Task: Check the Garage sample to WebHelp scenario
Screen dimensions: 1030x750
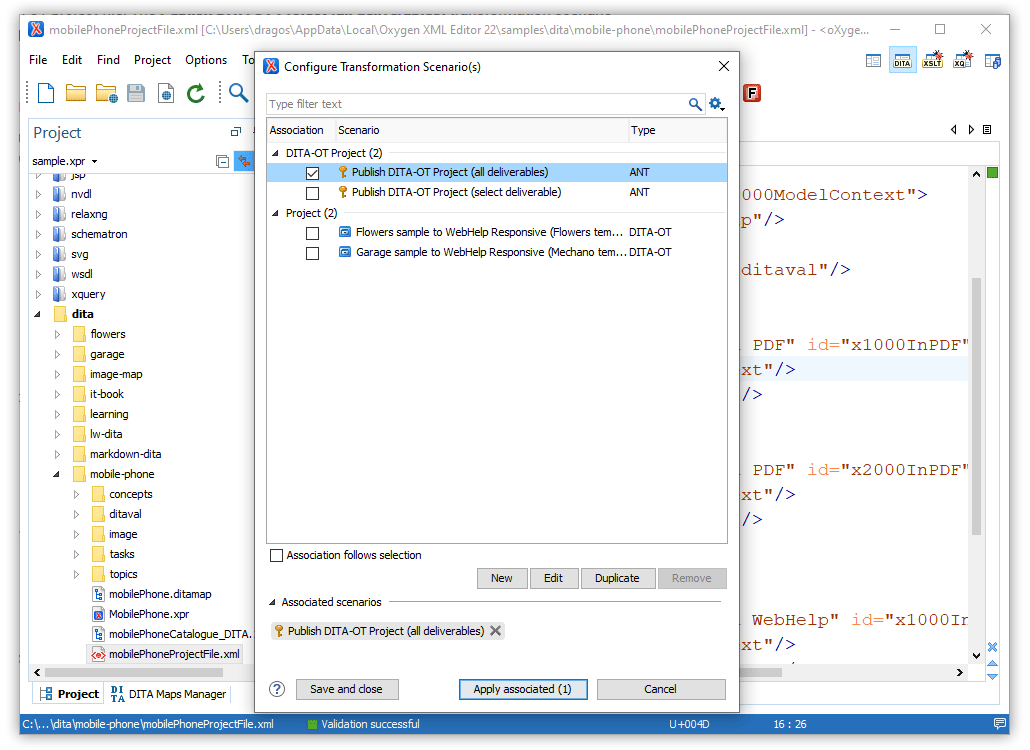Action: (313, 253)
